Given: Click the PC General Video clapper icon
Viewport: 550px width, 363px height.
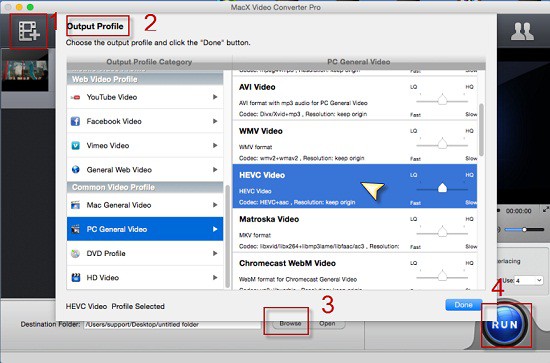Looking at the screenshot, I should tap(75, 229).
